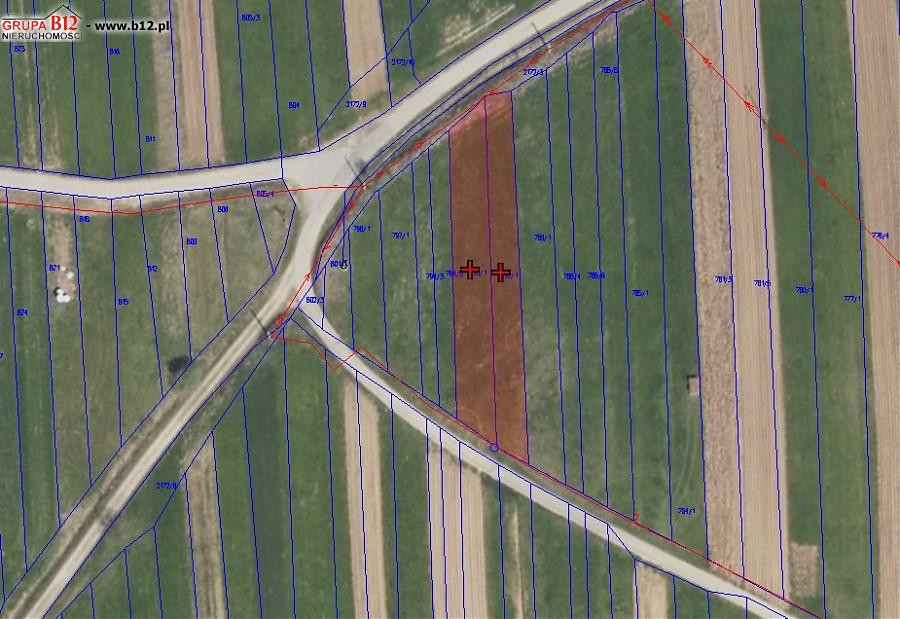Click the Grupa B12 Nieruchomości logo
900x619 pixels.
41,23
